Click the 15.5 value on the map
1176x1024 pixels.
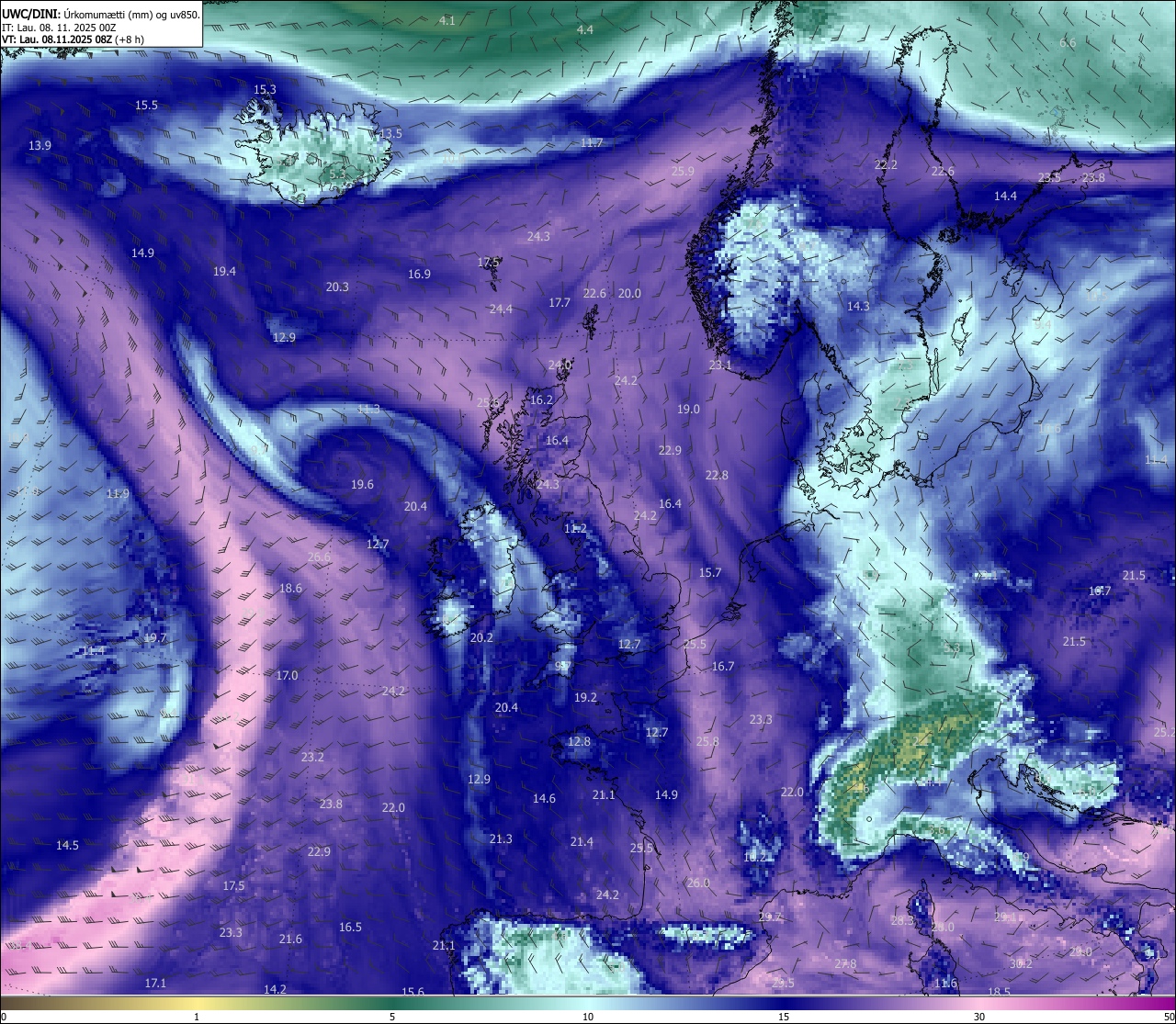(146, 106)
